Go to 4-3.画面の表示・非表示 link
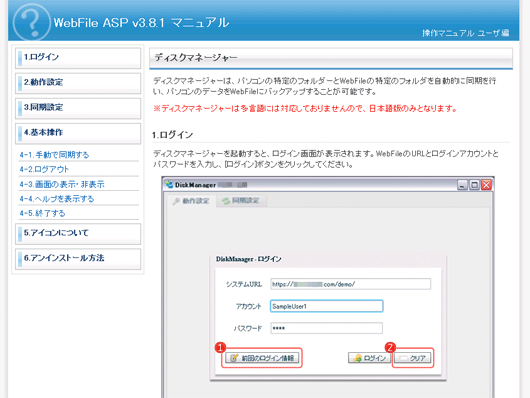 pos(62,184)
